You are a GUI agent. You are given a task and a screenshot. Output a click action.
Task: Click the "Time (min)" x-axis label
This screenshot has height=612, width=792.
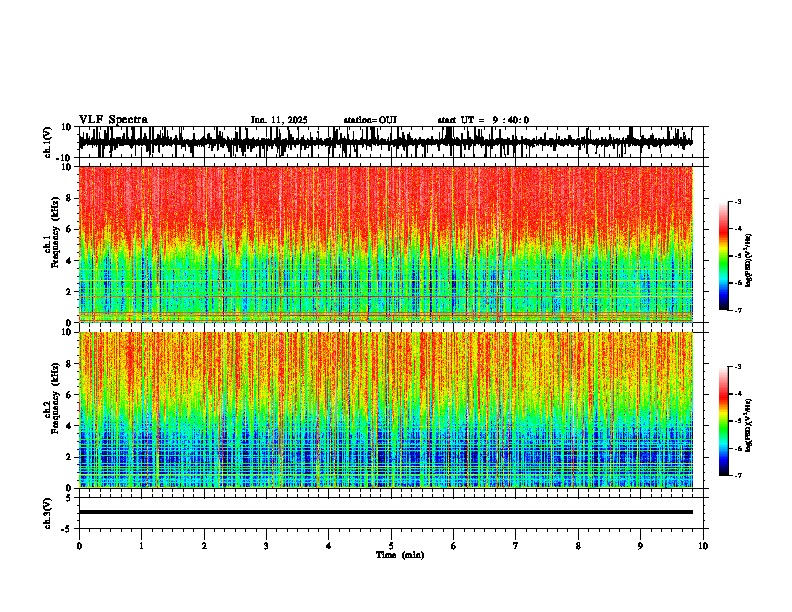point(400,555)
